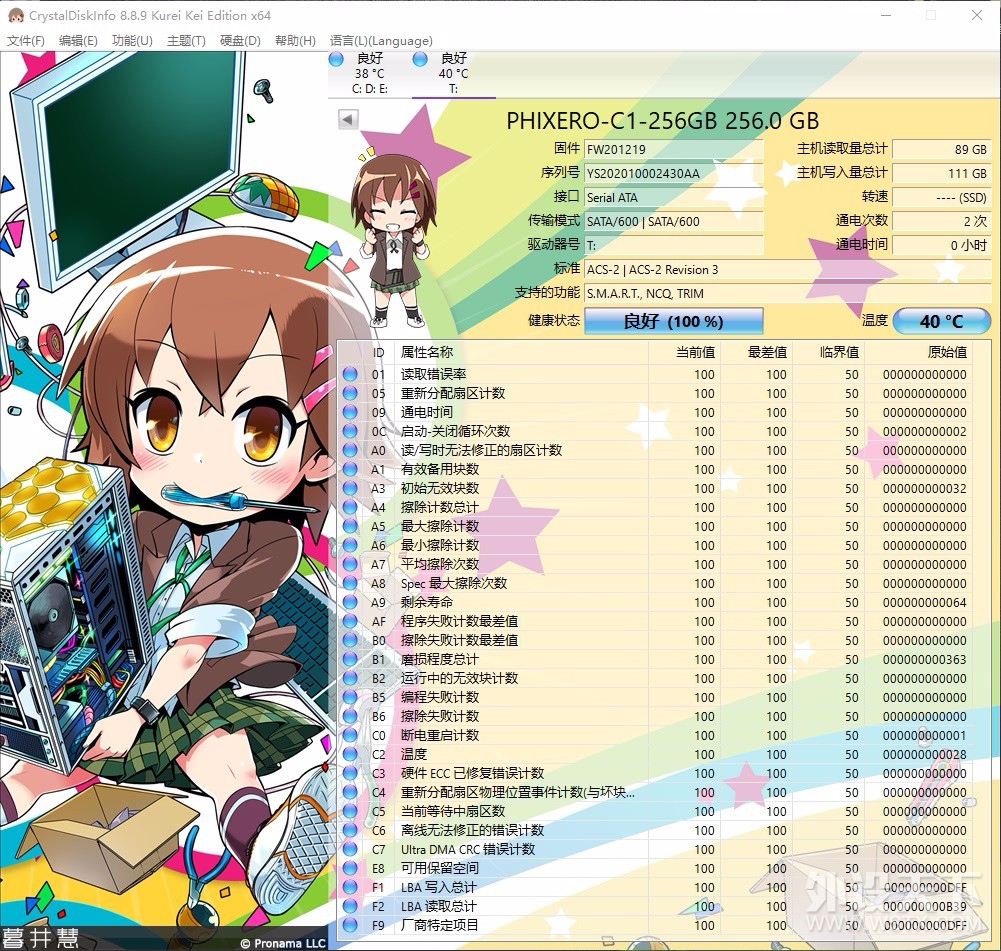Click status icon for C3 硬件 ECC 已修复错误计数

pyautogui.click(x=350, y=773)
